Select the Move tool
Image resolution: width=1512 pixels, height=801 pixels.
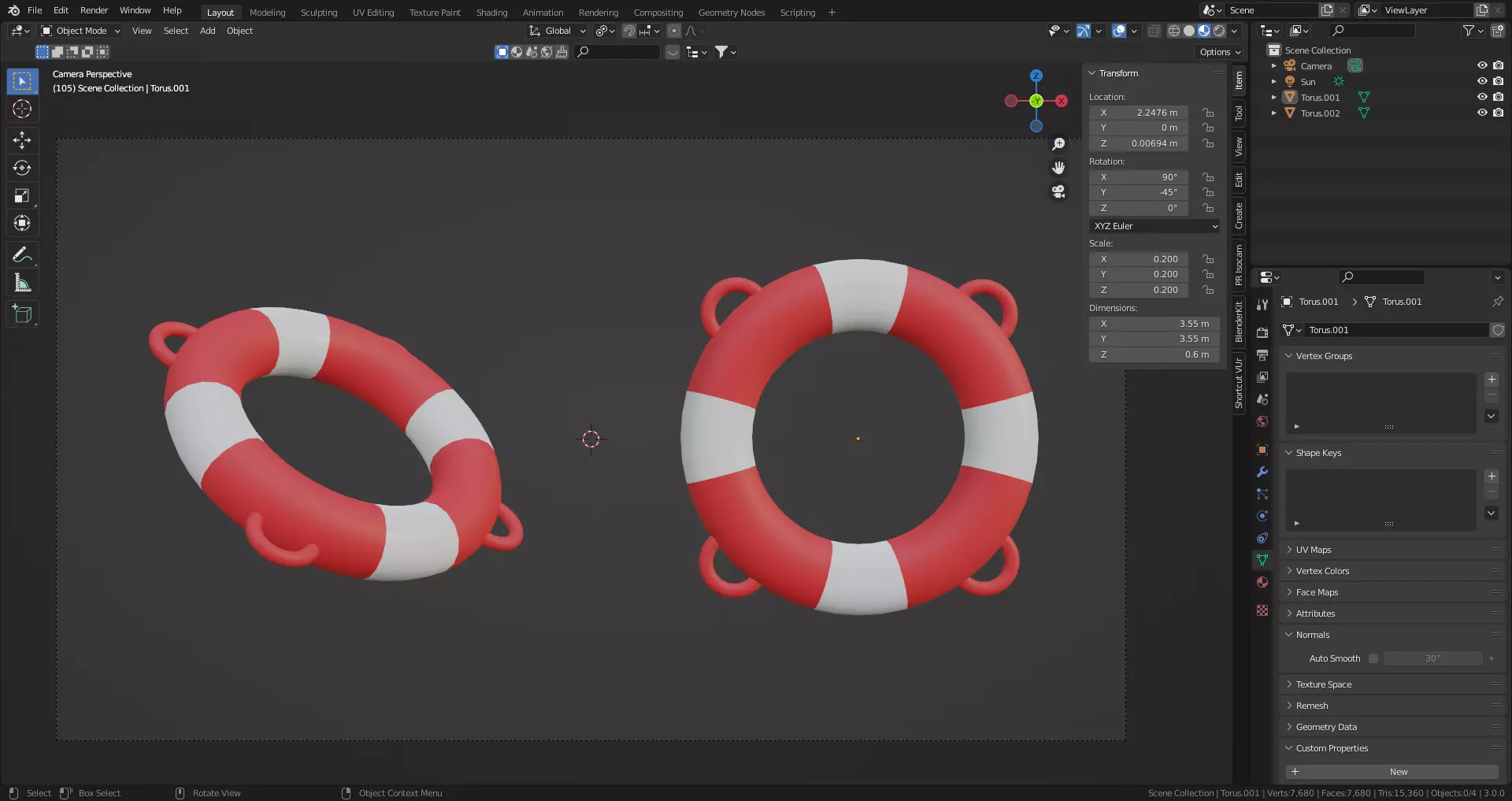coord(22,140)
